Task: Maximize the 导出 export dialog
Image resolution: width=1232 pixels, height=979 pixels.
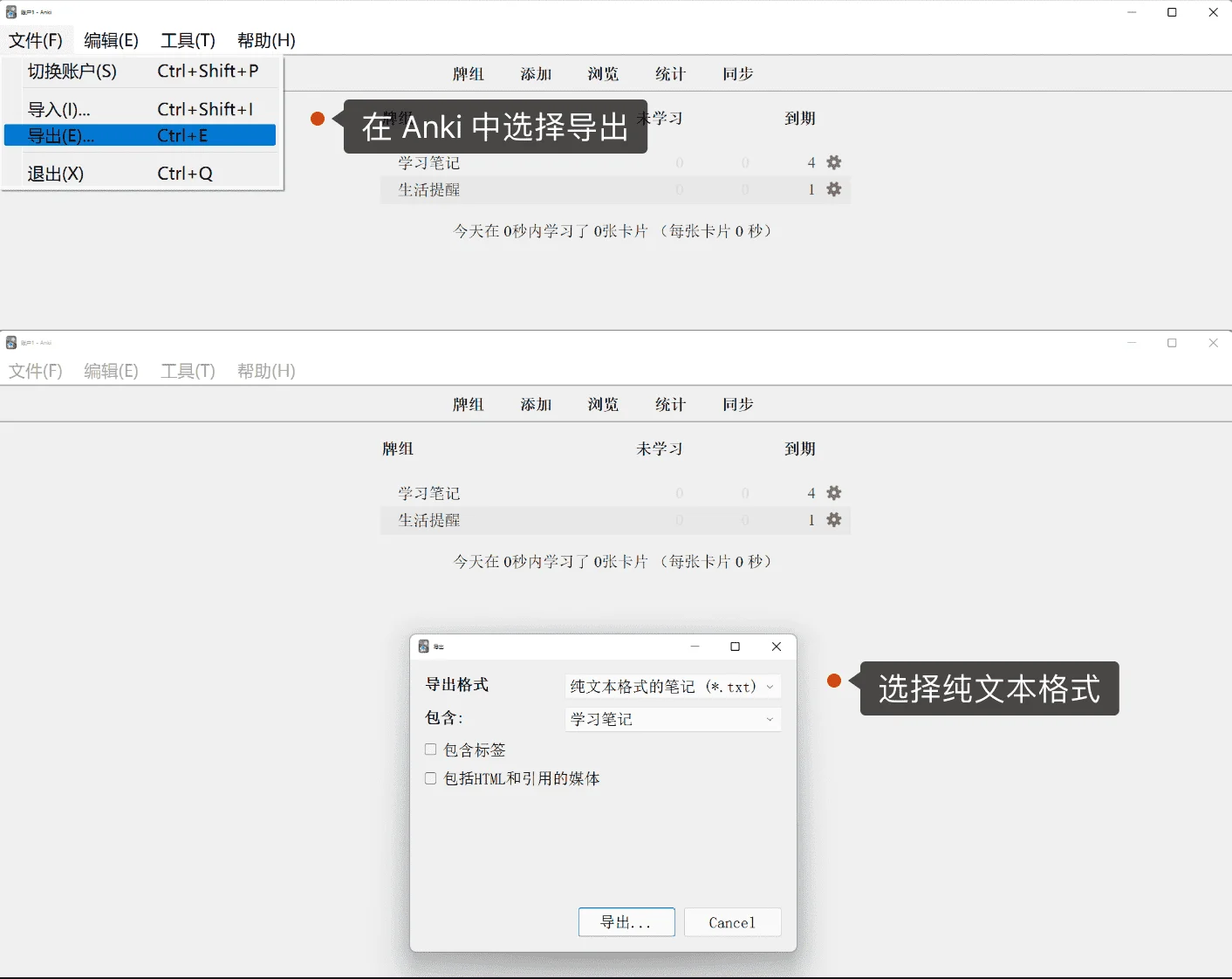Action: coord(736,647)
